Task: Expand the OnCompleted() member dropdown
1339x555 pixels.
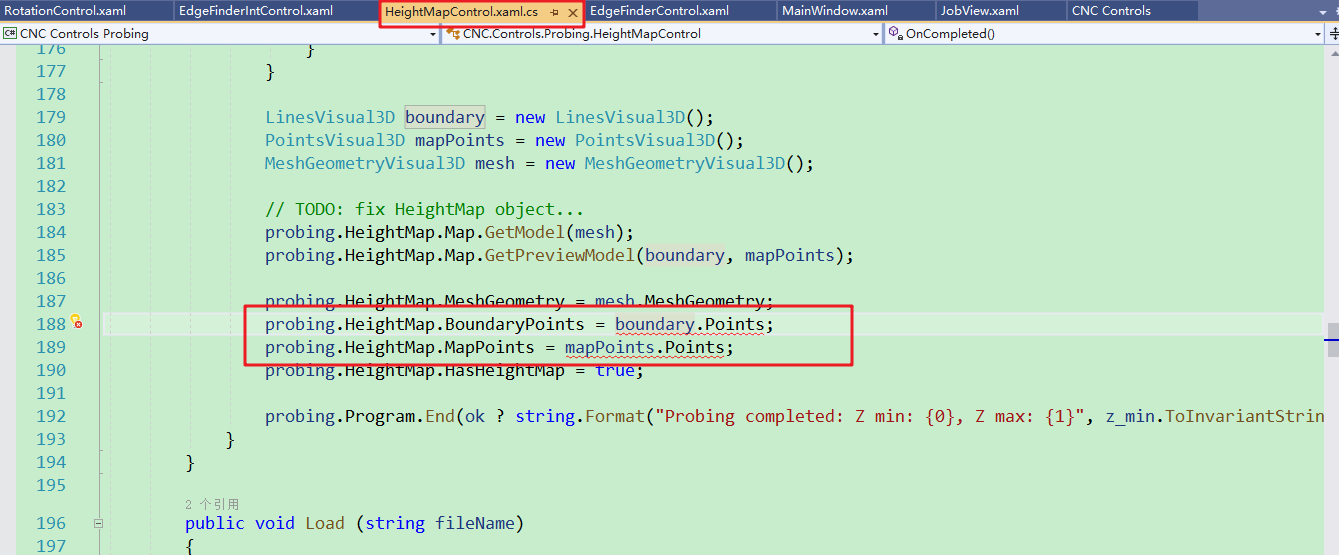Action: [1317, 34]
